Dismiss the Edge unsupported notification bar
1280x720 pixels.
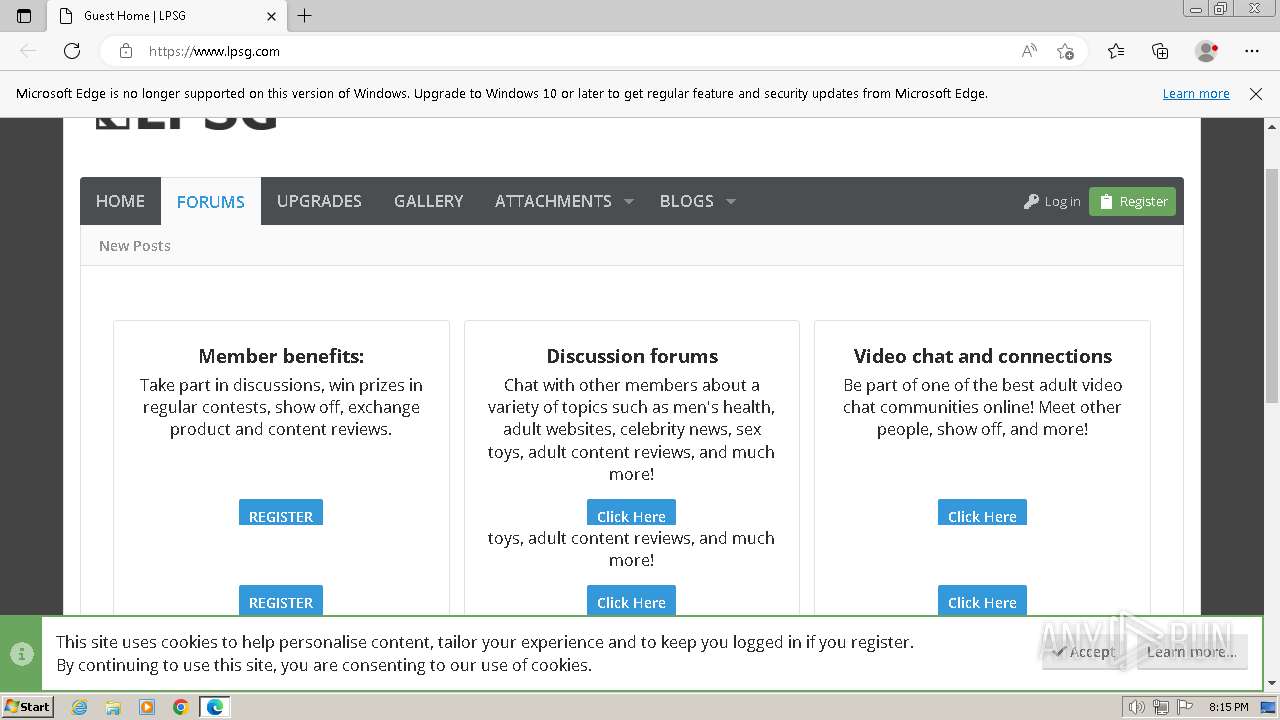point(1256,93)
